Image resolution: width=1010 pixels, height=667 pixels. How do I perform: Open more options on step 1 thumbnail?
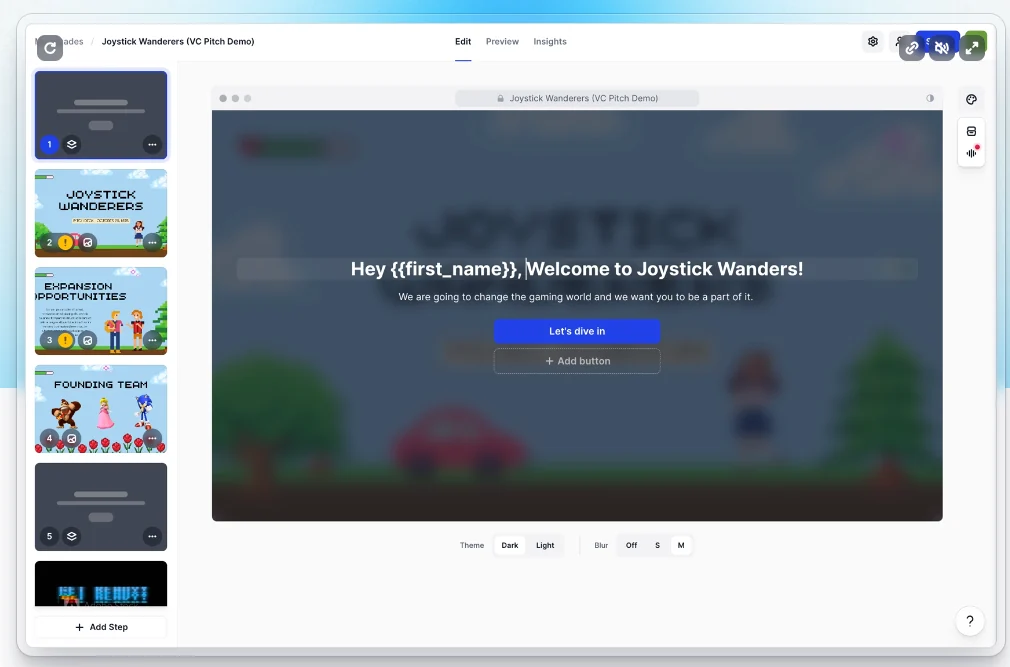[x=152, y=144]
